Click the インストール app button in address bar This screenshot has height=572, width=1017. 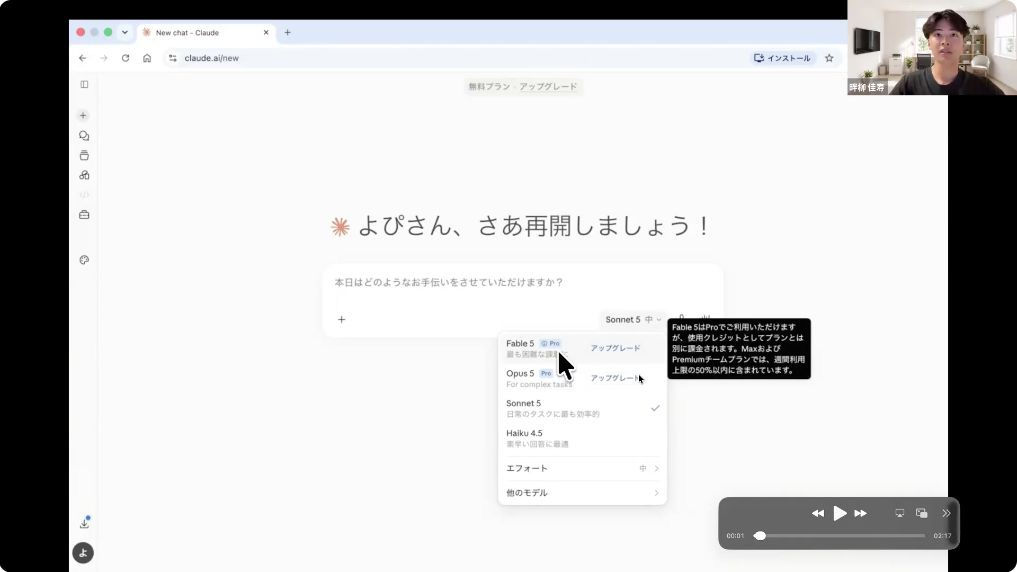[x=782, y=58]
